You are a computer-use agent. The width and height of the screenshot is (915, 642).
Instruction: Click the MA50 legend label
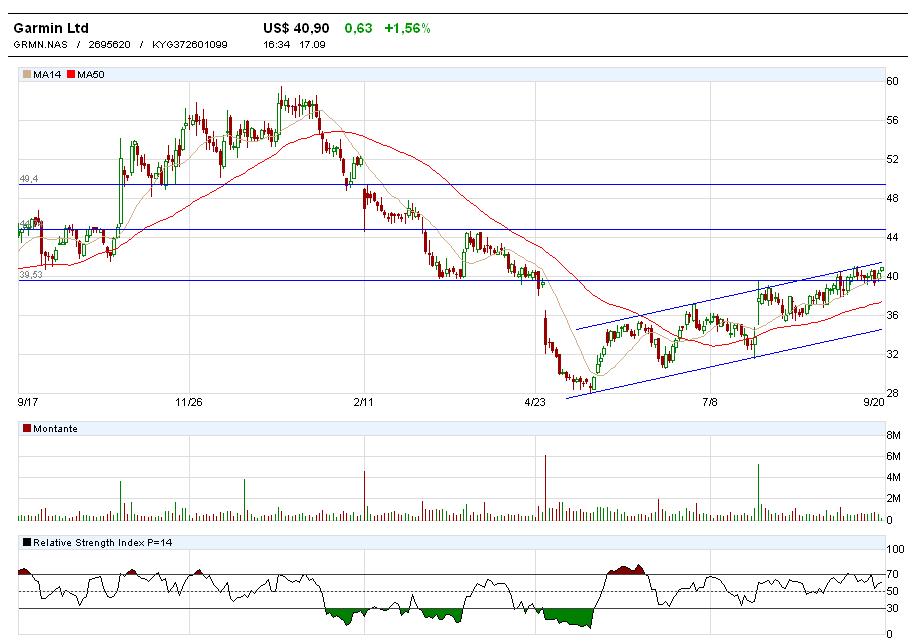pos(91,74)
